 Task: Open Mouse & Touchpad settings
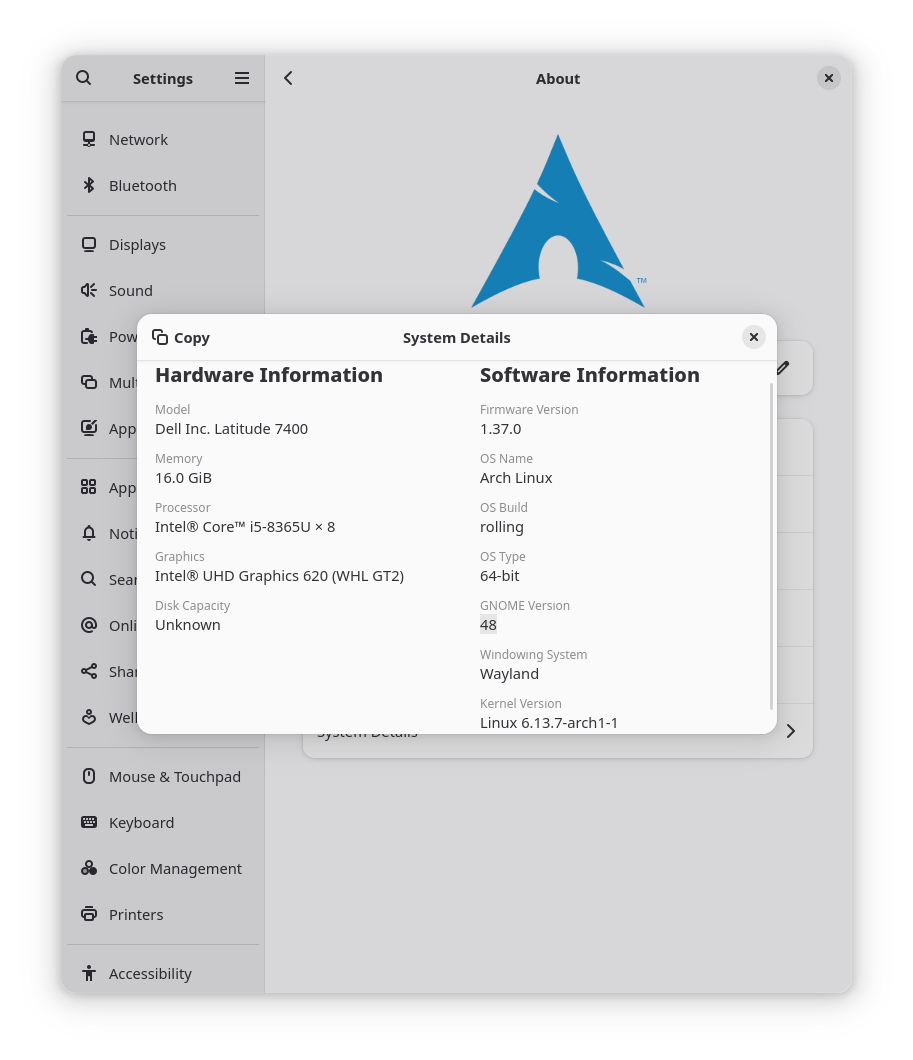click(x=163, y=776)
